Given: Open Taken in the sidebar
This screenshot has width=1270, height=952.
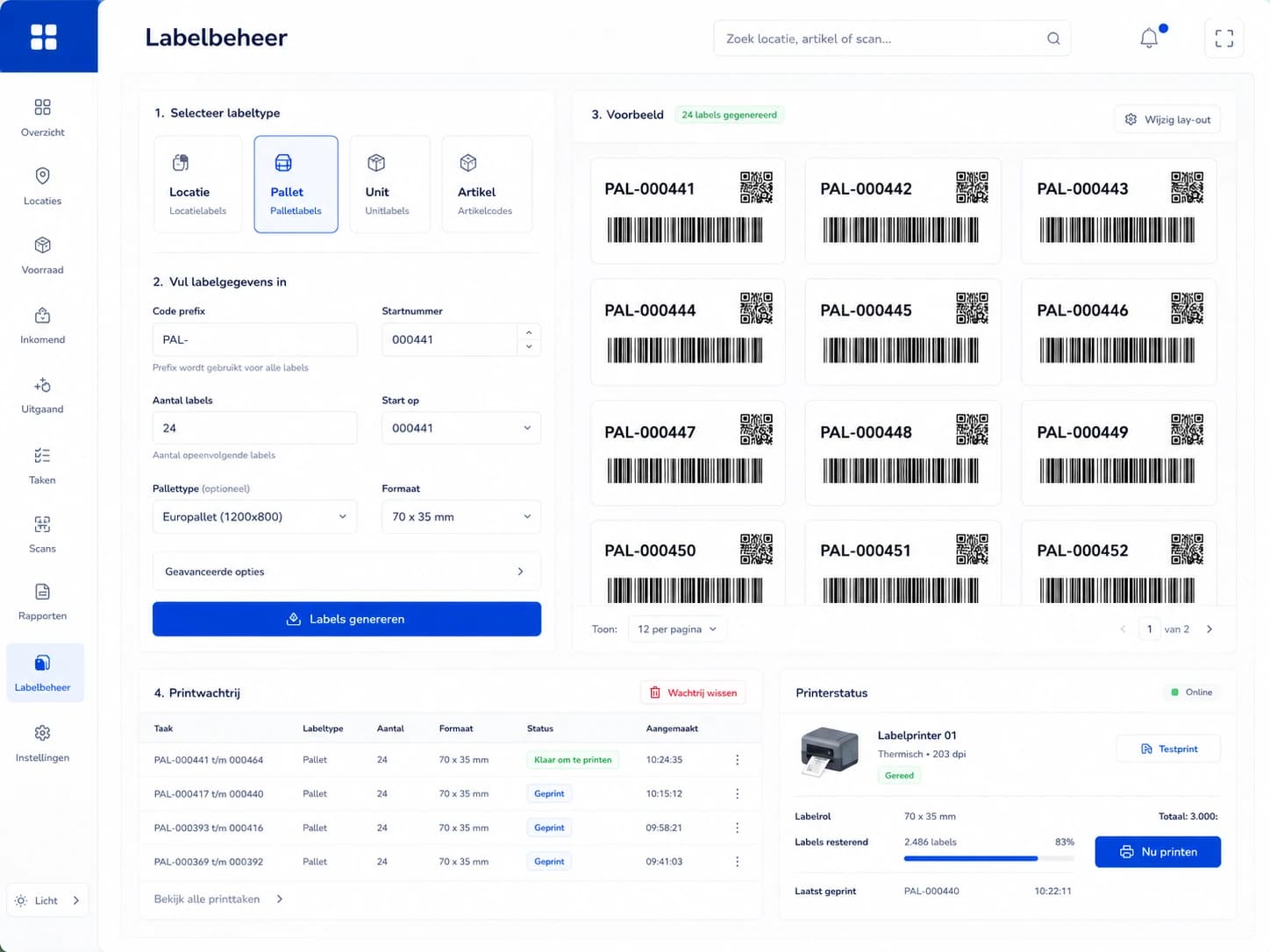Looking at the screenshot, I should point(42,465).
